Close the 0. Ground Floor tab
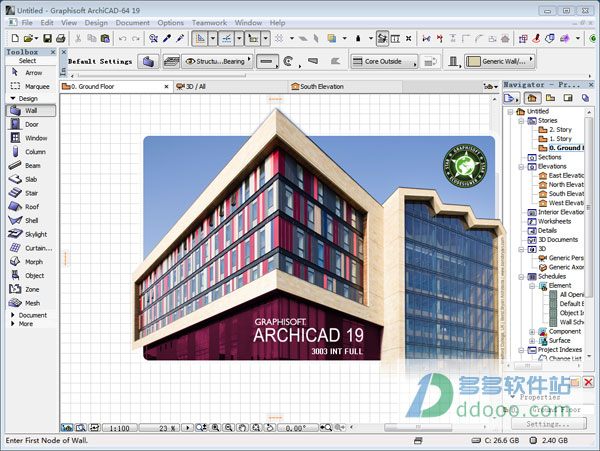The width and height of the screenshot is (600, 451). [x=166, y=87]
